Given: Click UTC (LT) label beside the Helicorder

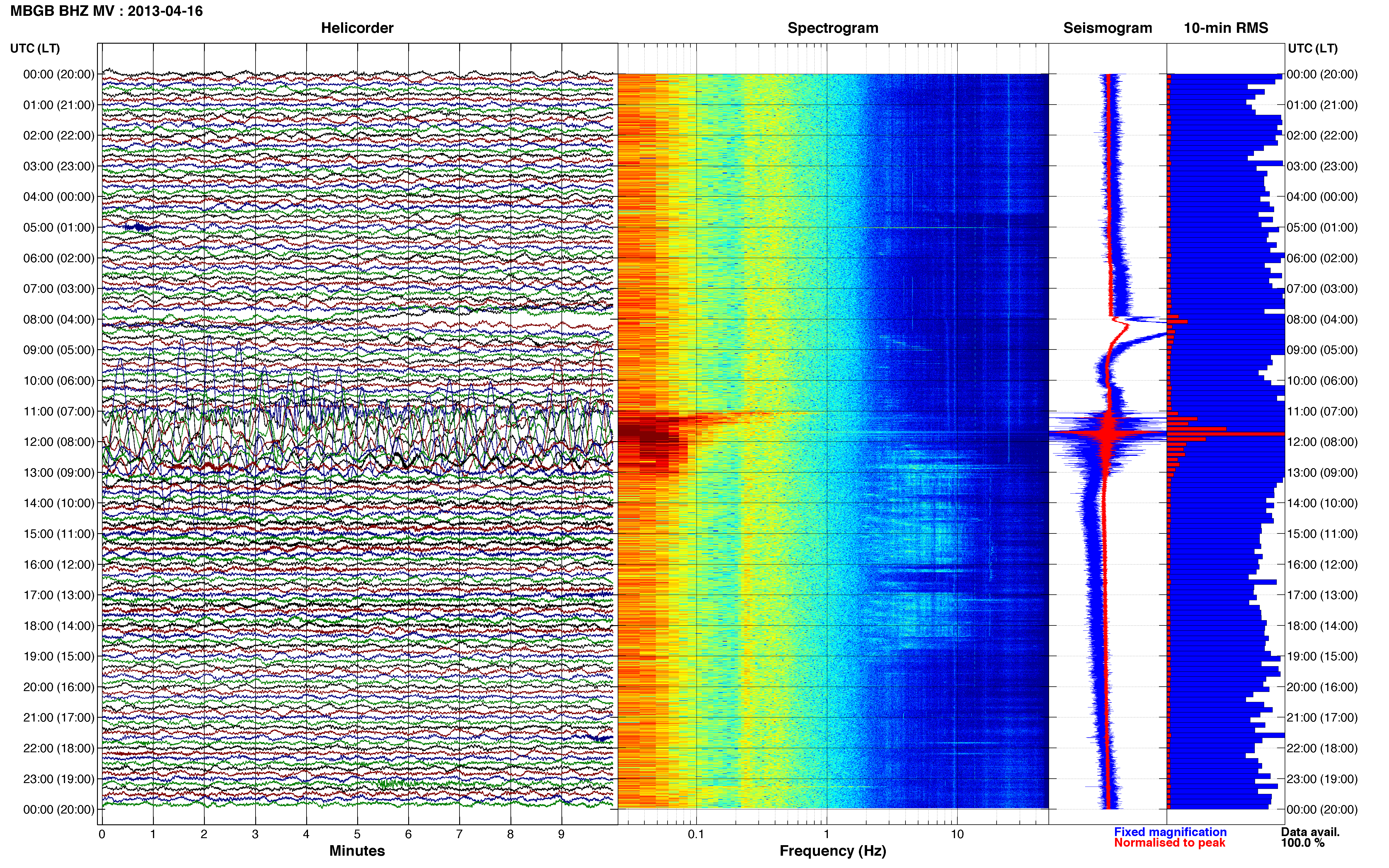Looking at the screenshot, I should [x=35, y=48].
